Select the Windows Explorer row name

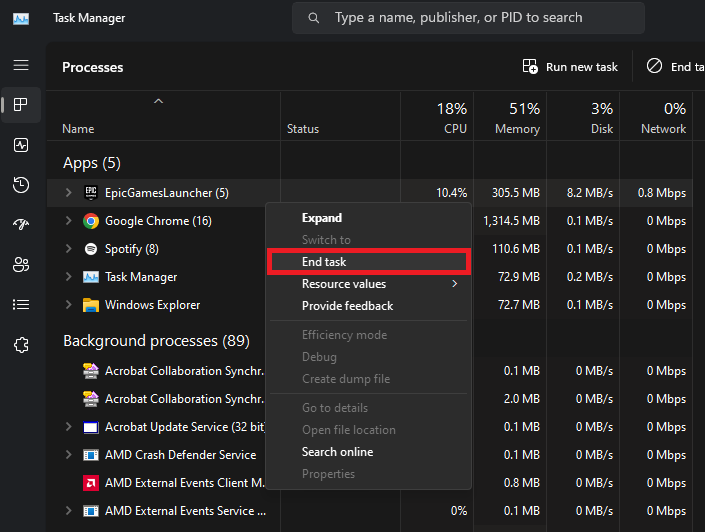point(152,305)
